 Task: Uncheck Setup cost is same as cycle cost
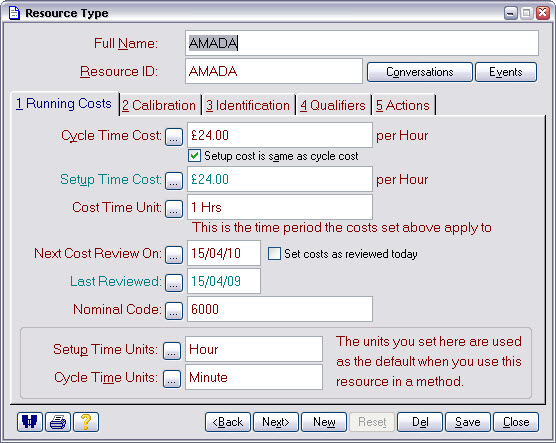coord(194,156)
